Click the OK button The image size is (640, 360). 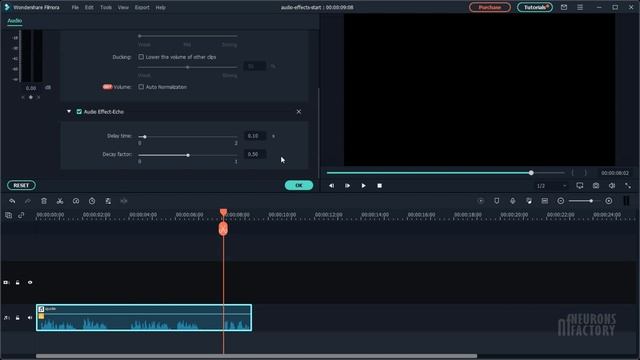pos(299,185)
